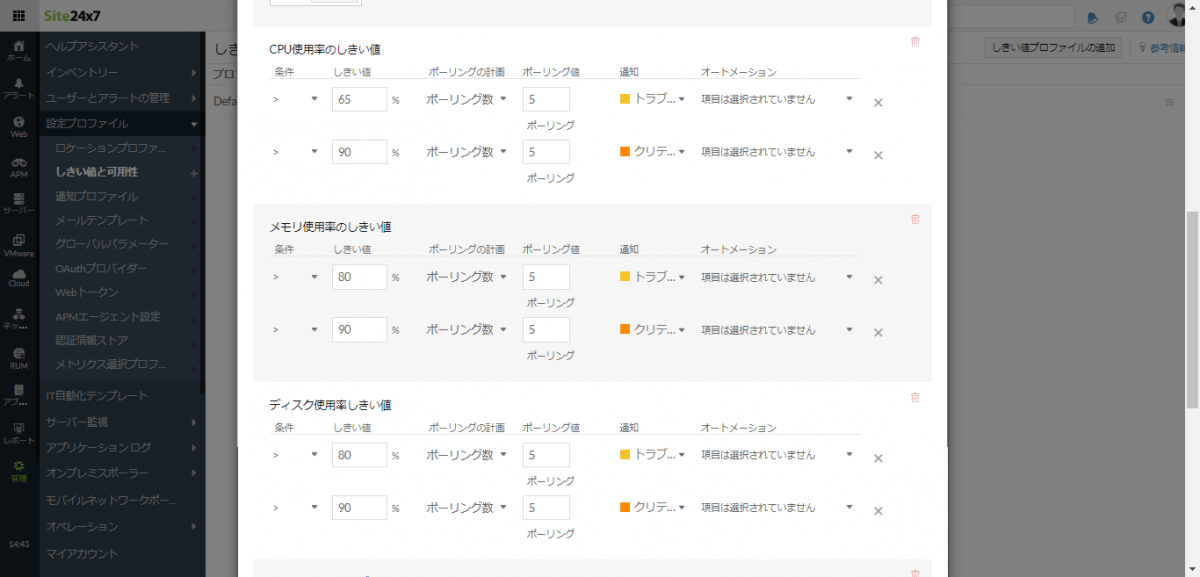
Task: Open the announcements bell icon in top bar
Action: pyautogui.click(x=1093, y=17)
